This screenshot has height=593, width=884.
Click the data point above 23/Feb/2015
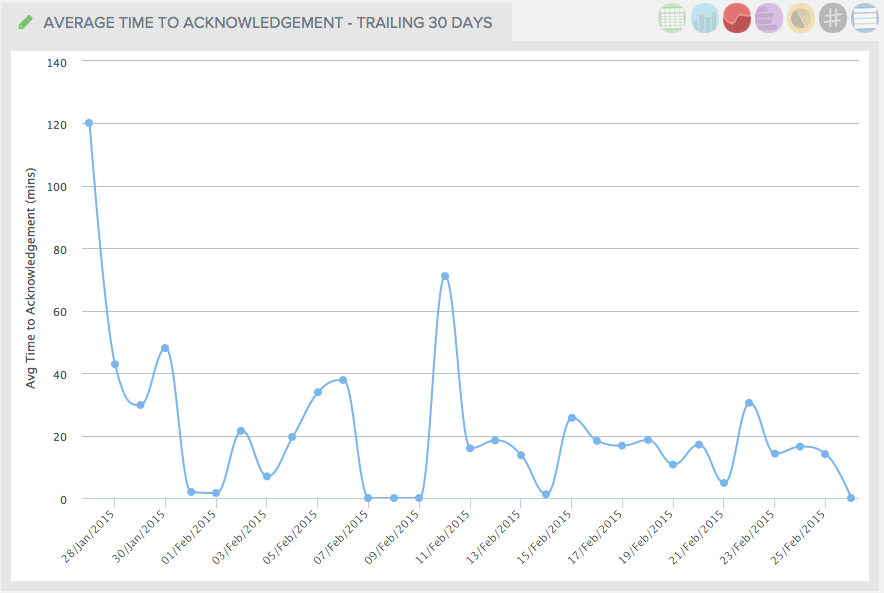tap(775, 454)
